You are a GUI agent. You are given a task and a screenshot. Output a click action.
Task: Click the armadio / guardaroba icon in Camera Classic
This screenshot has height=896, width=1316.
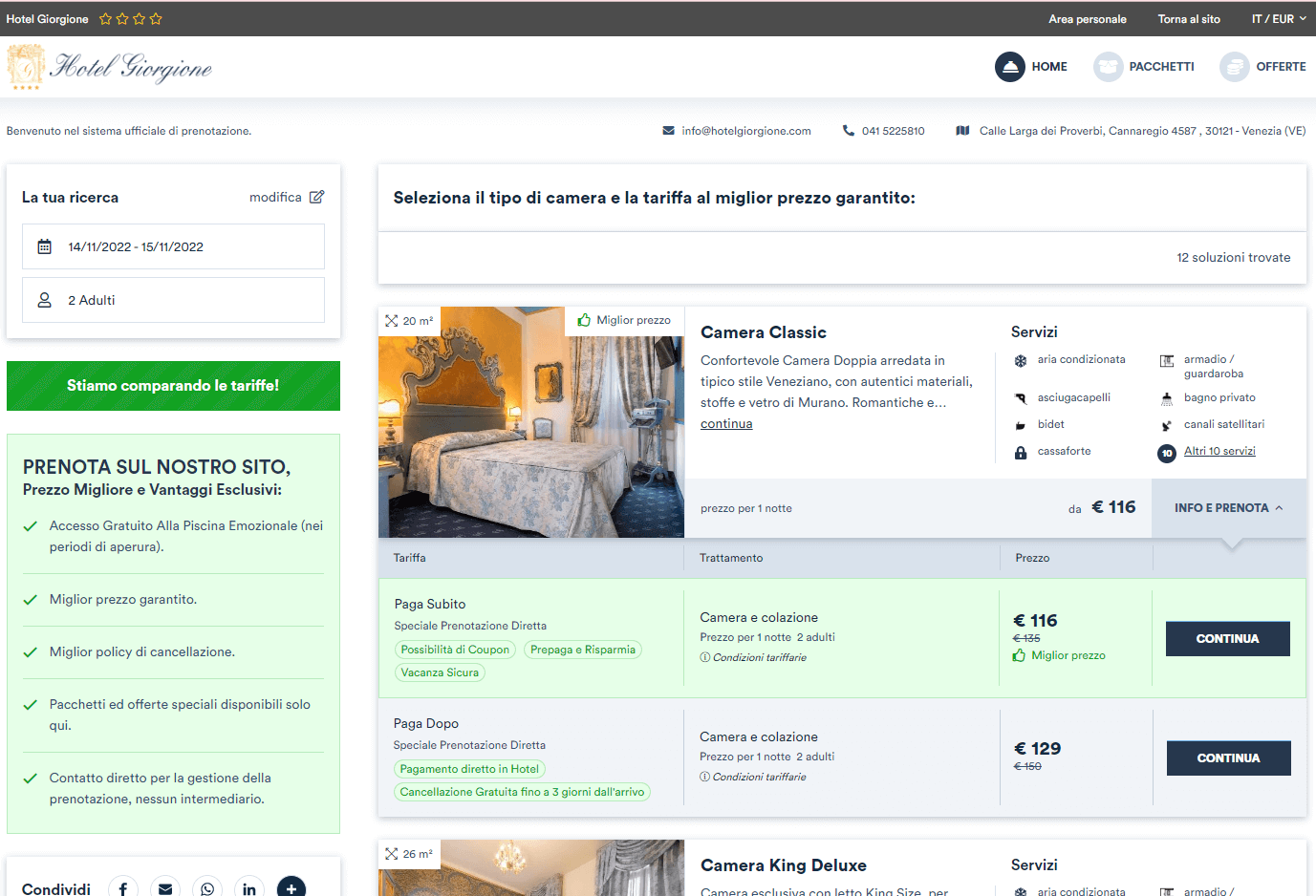pyautogui.click(x=1167, y=361)
